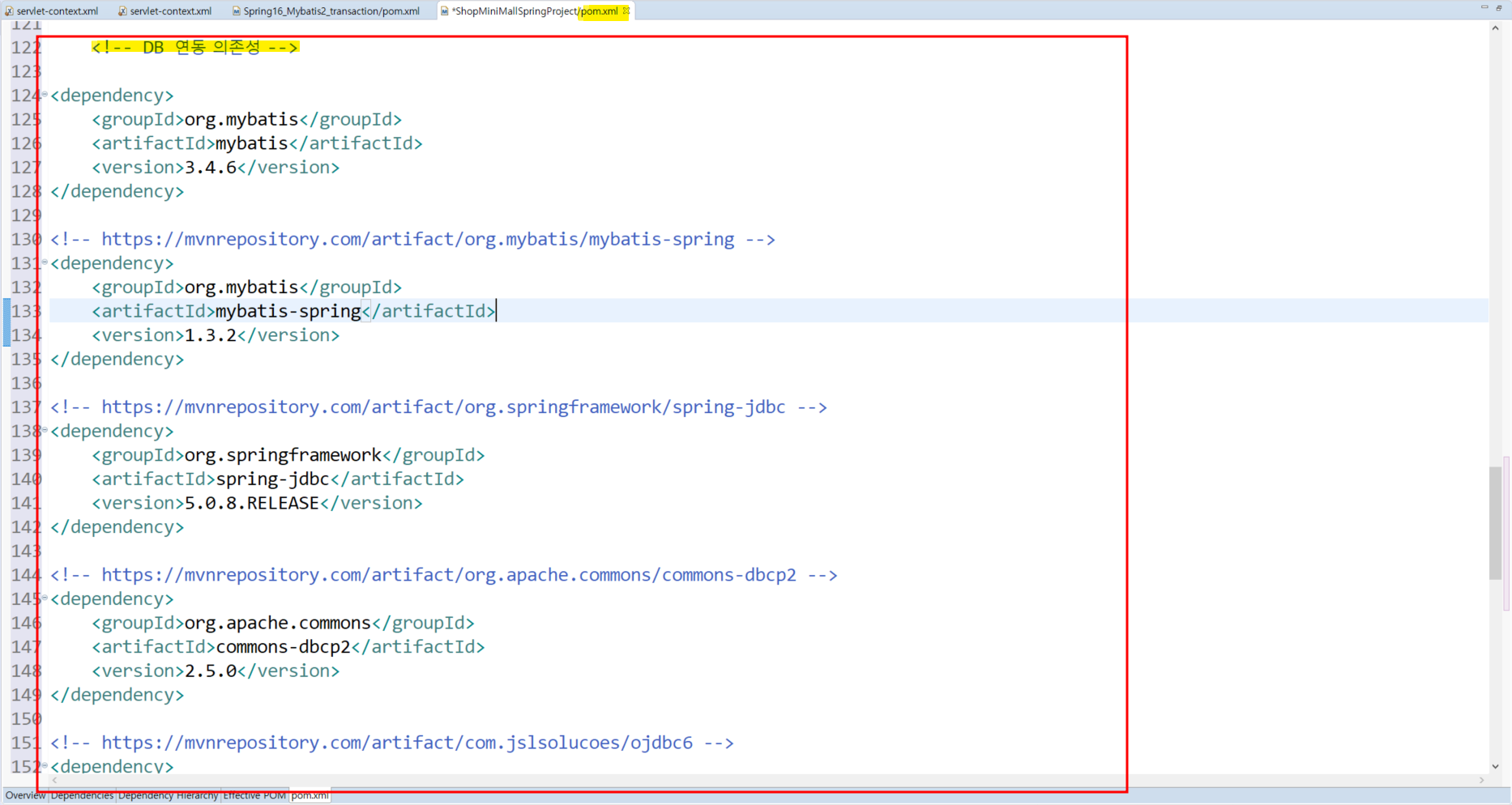Image resolution: width=1512 pixels, height=805 pixels.
Task: Select the pom.xml source tab at the bottom
Action: [310, 795]
